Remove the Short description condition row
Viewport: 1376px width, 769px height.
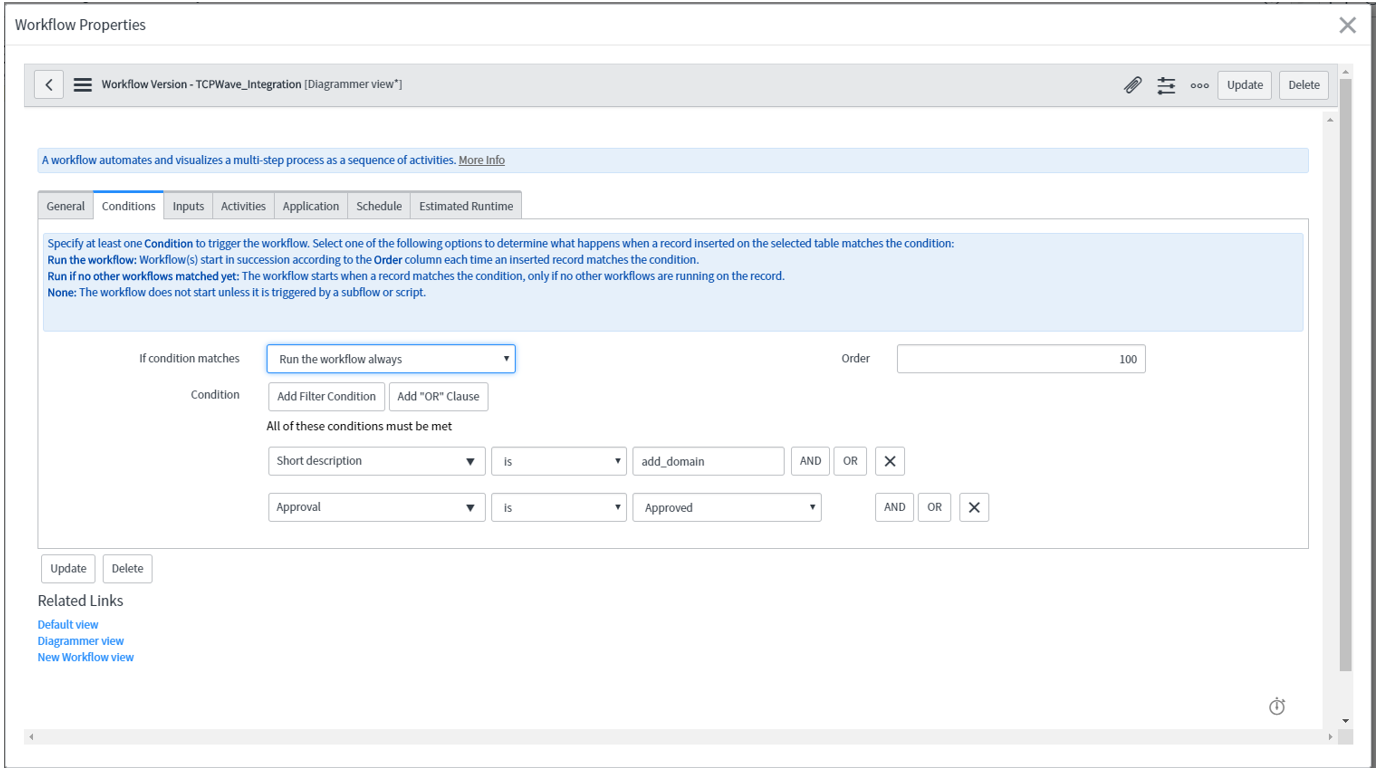(889, 461)
